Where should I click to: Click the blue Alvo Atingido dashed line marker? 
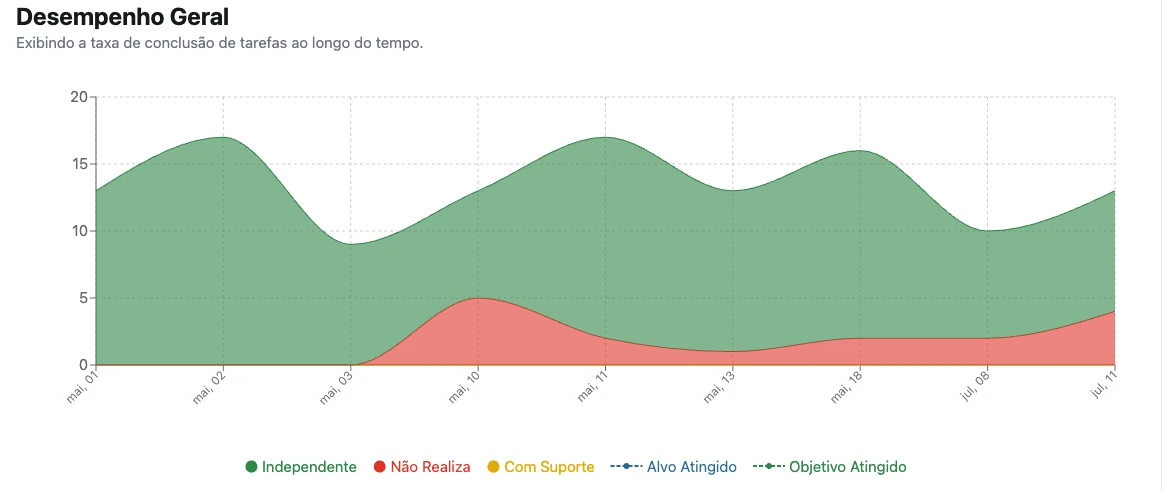pos(625,467)
